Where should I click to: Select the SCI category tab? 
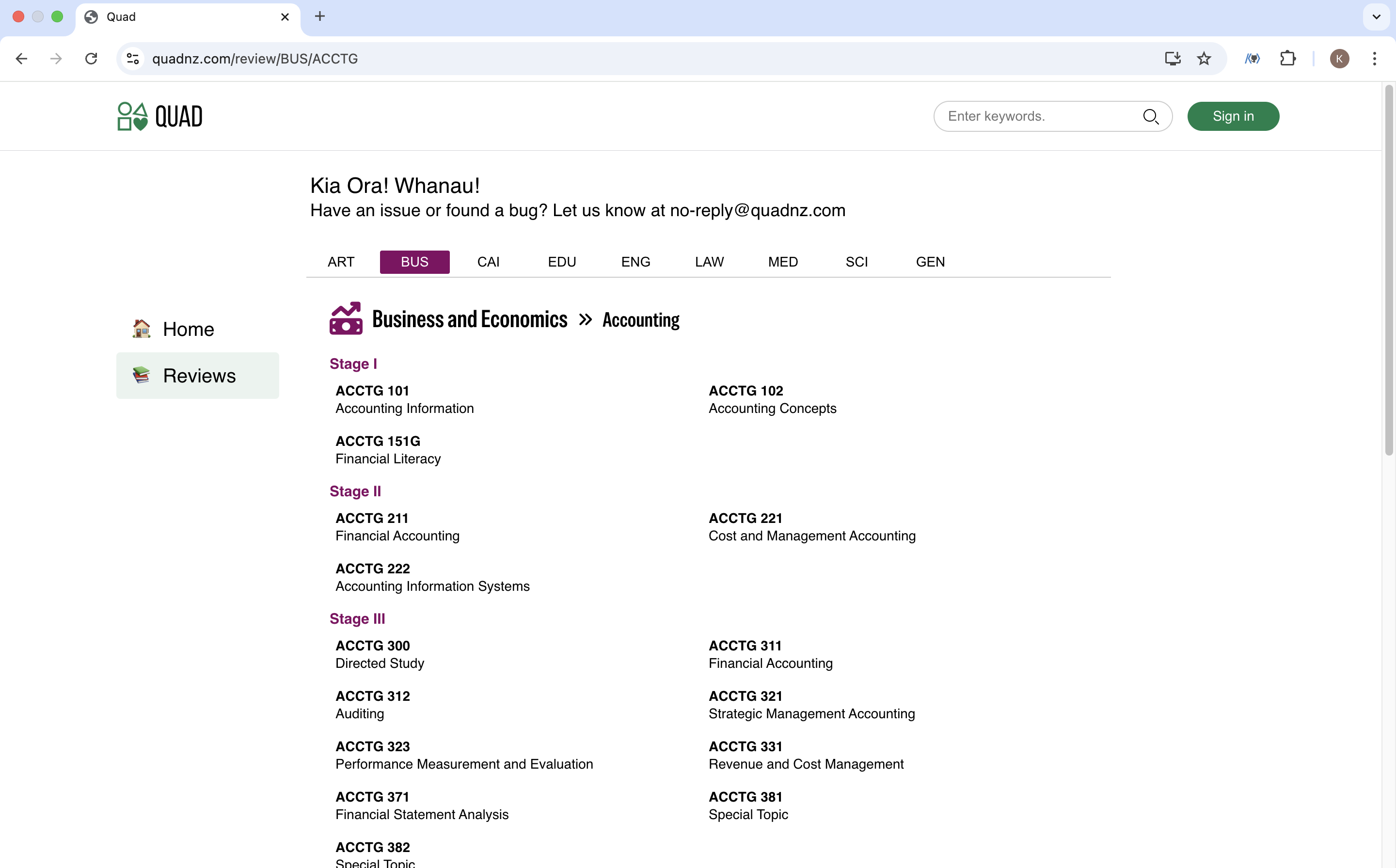click(857, 262)
